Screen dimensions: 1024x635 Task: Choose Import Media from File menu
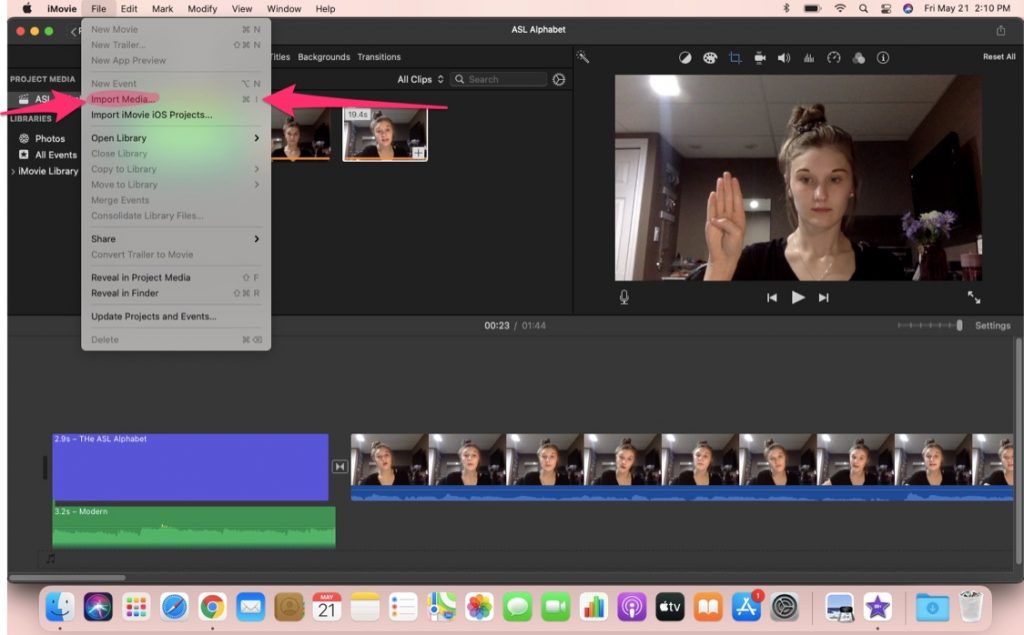pyautogui.click(x=175, y=99)
